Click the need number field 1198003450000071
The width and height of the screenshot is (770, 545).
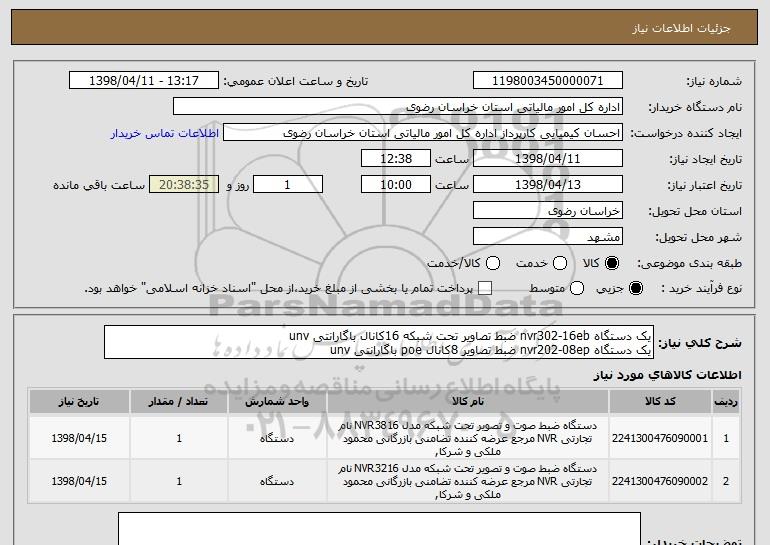(548, 81)
